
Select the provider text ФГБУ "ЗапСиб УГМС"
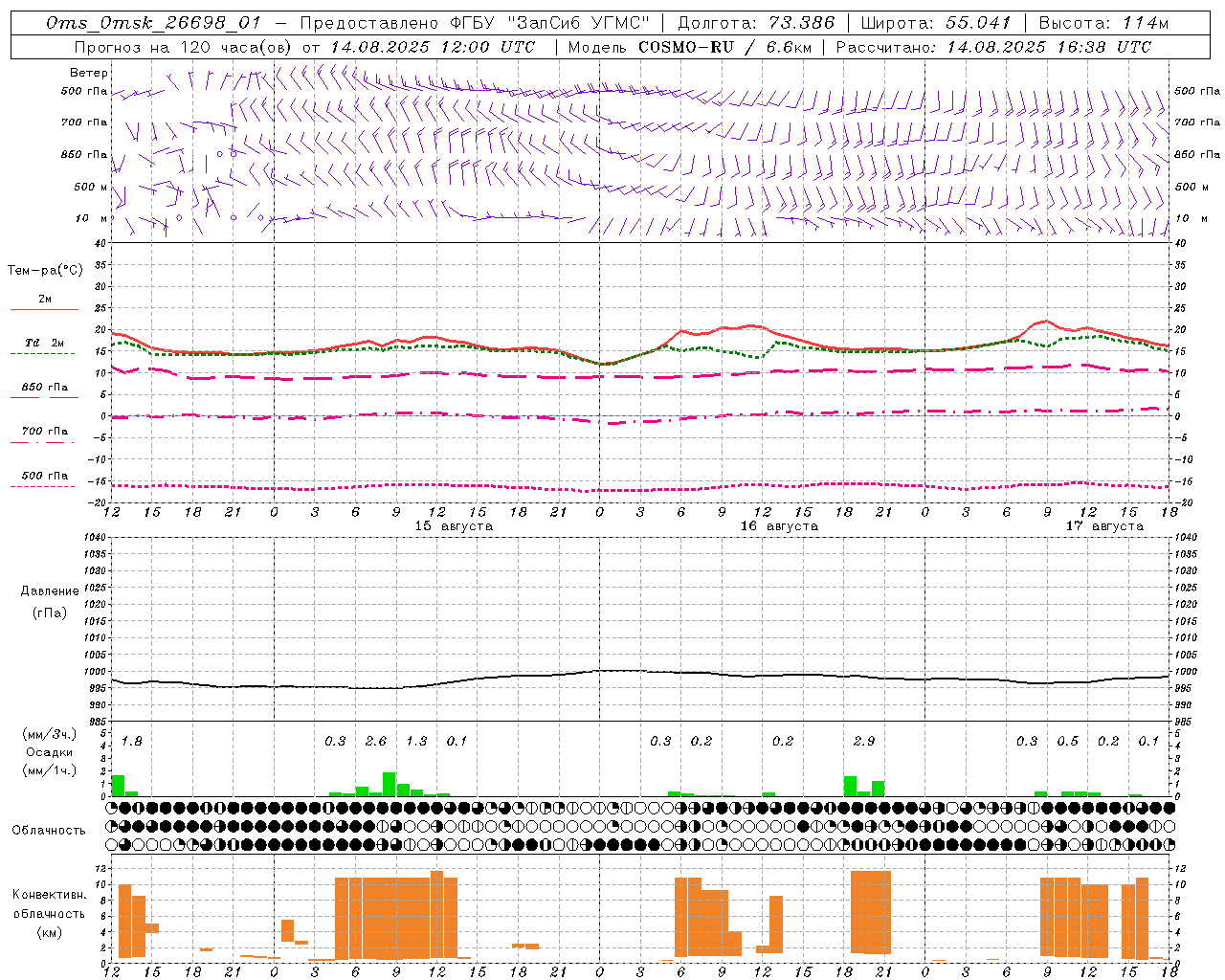pos(550,23)
